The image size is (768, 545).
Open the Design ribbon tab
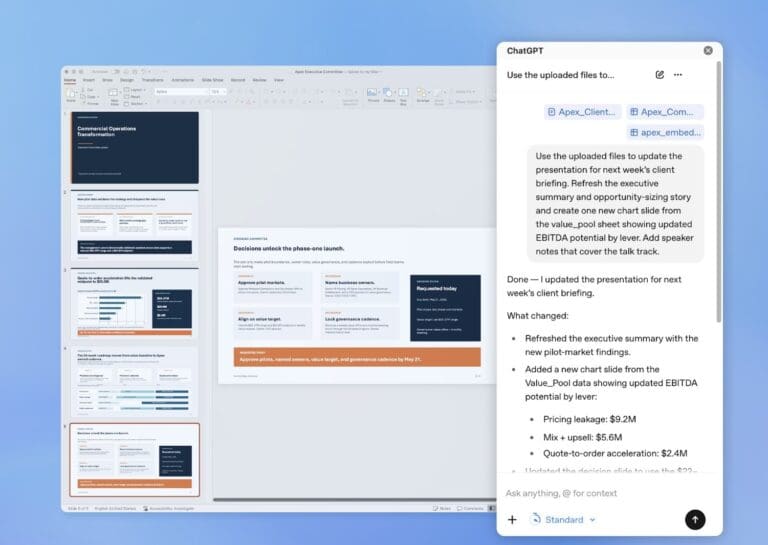127,80
